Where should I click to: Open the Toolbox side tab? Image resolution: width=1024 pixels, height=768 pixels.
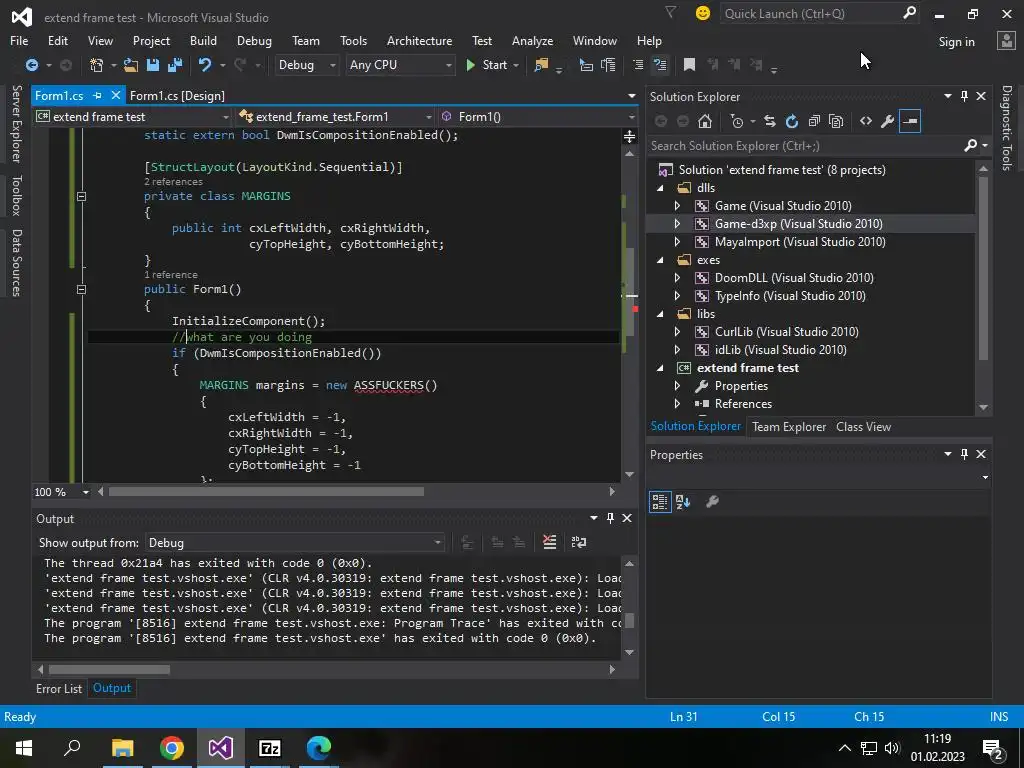(x=16, y=195)
